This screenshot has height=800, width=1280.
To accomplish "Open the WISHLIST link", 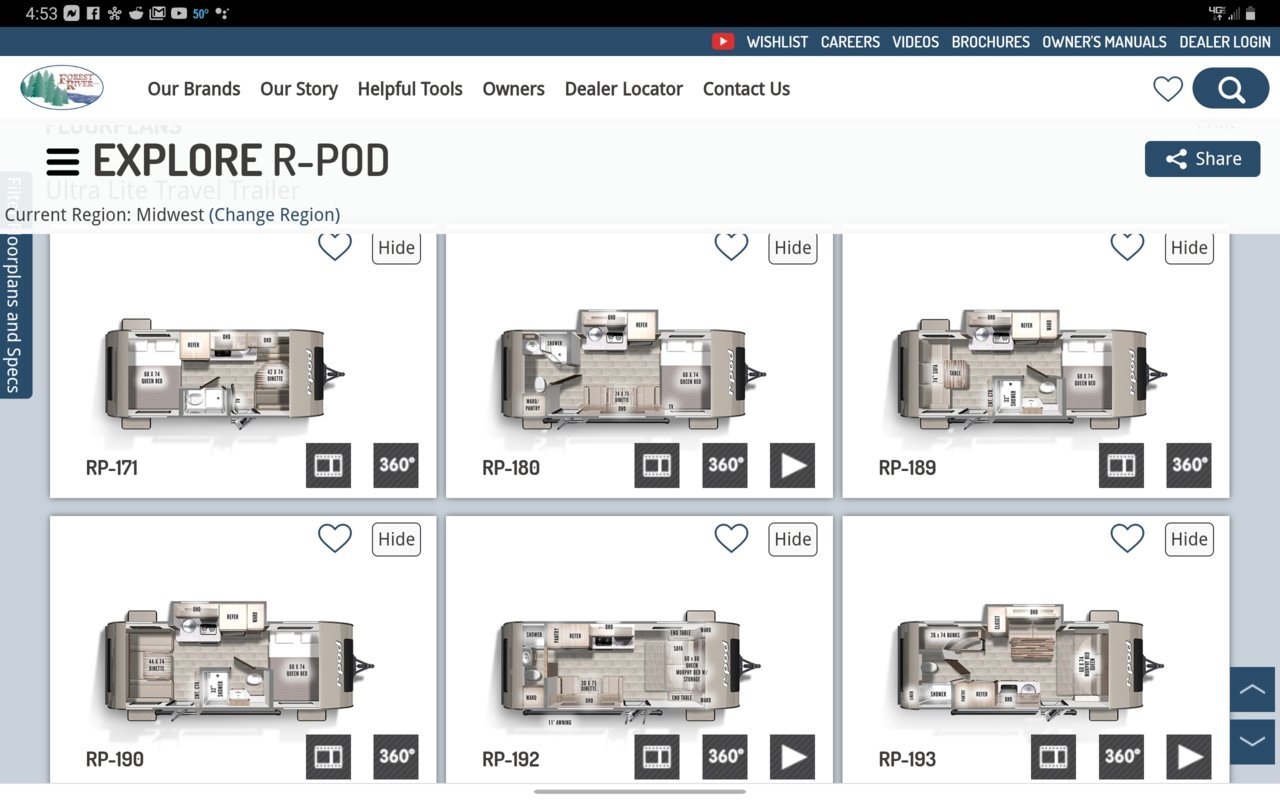I will click(x=777, y=41).
